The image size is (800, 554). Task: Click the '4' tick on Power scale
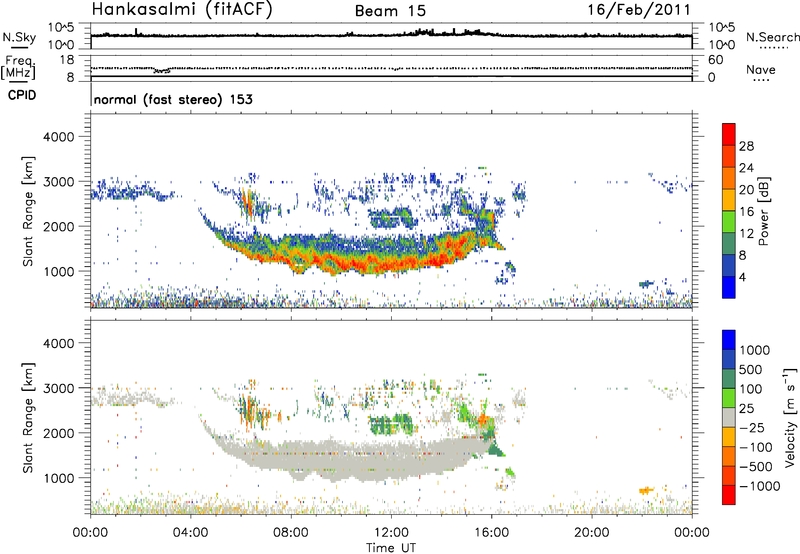pyautogui.click(x=742, y=277)
